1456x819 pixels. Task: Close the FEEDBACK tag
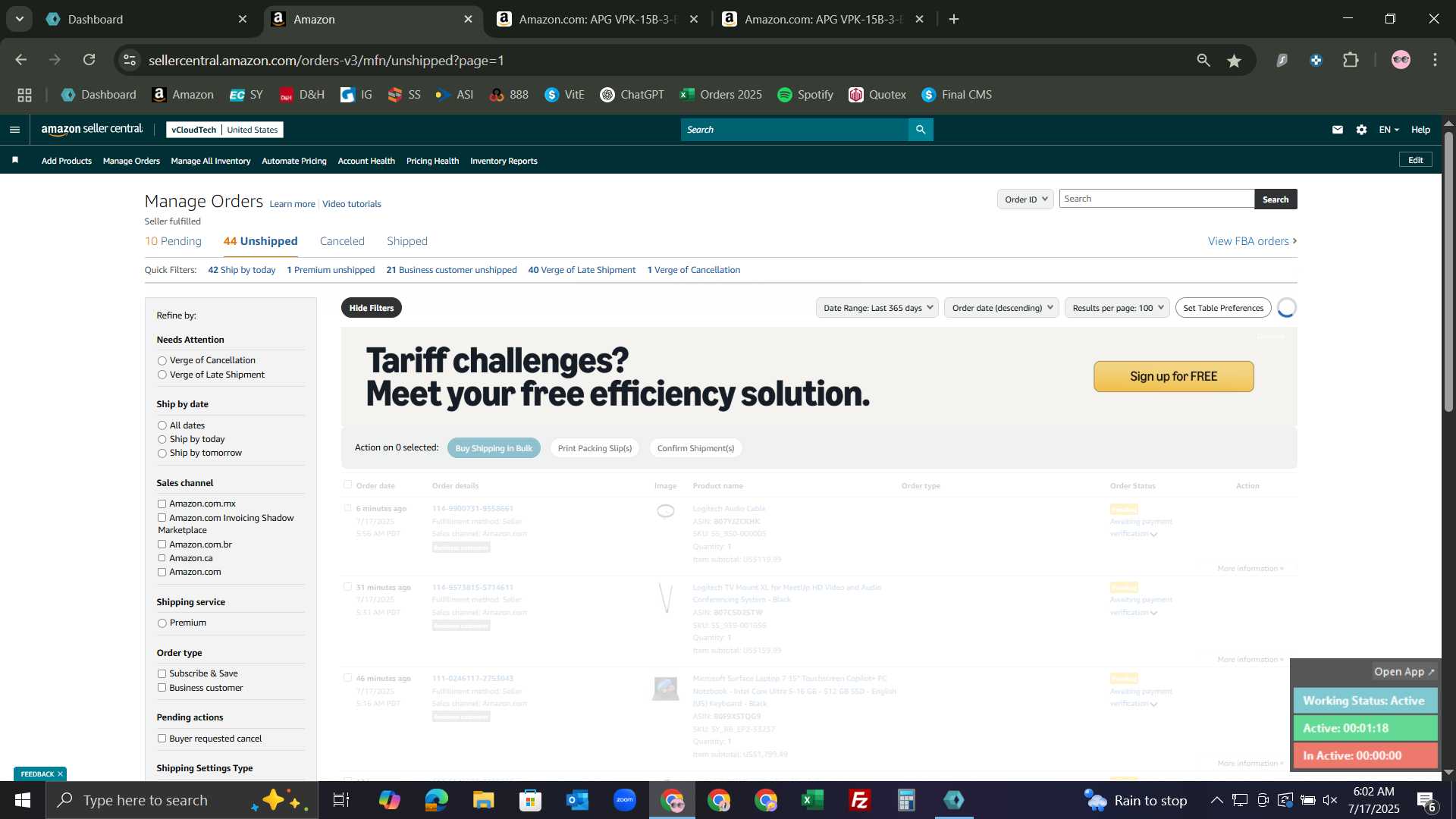click(x=60, y=774)
